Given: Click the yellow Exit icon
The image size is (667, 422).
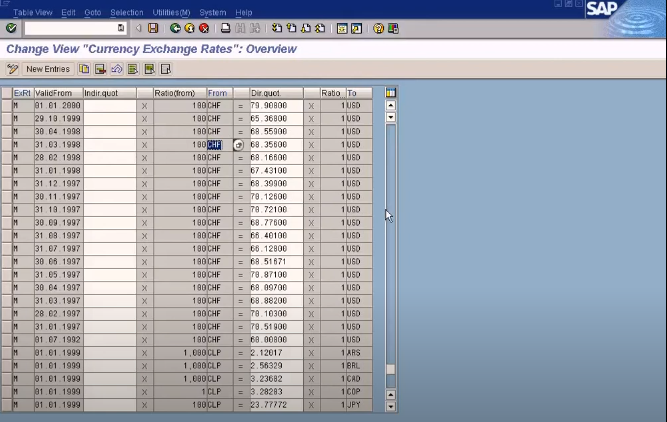Looking at the screenshot, I should pos(189,28).
